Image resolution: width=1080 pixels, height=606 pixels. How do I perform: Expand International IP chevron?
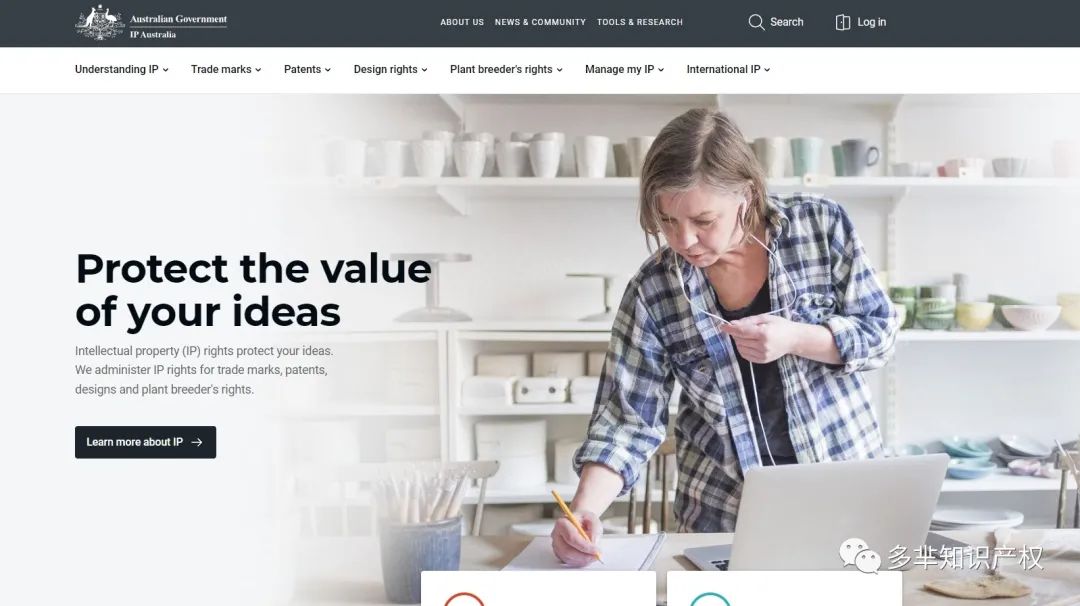pos(767,70)
